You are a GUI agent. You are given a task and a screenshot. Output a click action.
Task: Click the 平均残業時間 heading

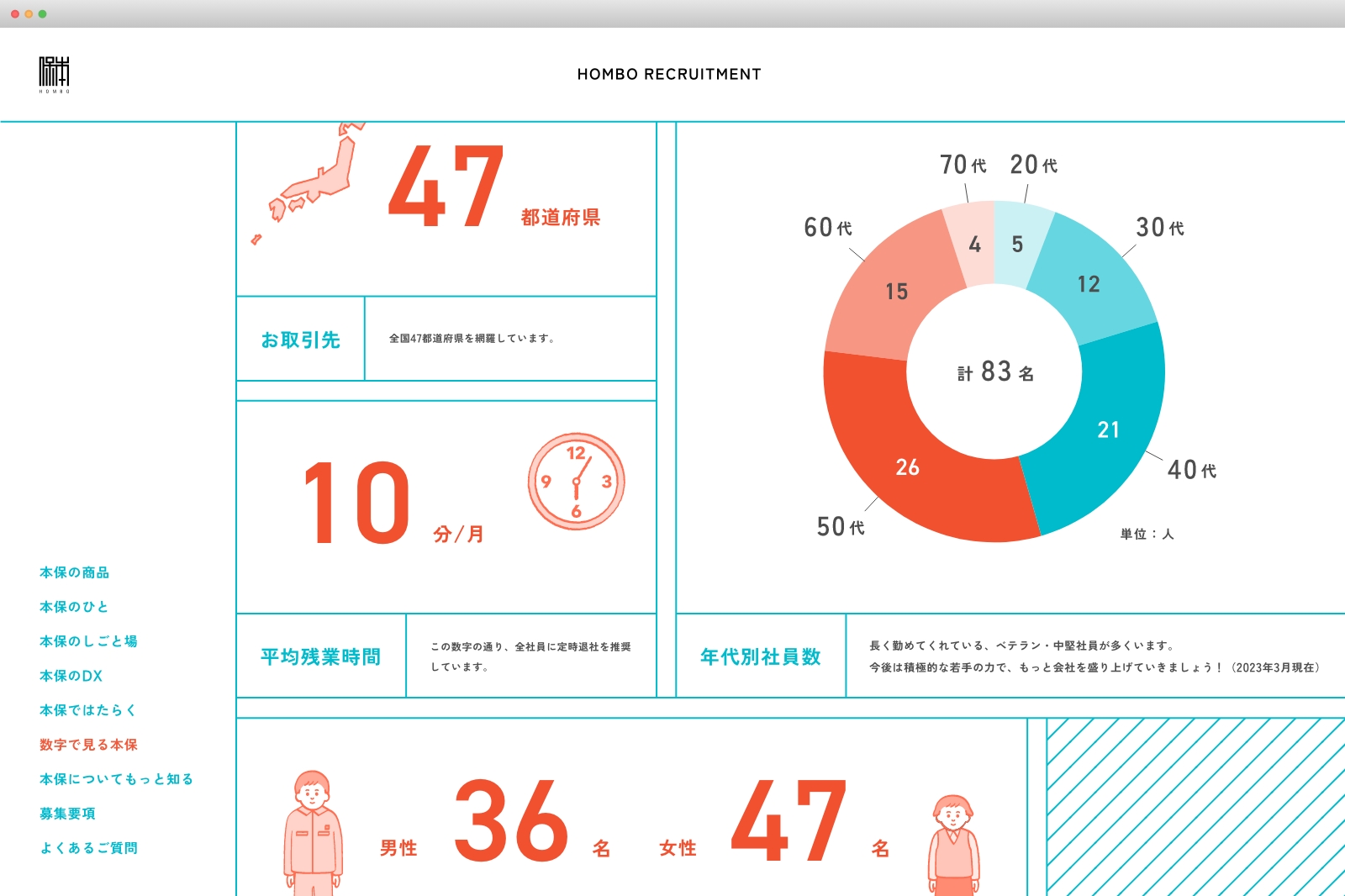(321, 656)
